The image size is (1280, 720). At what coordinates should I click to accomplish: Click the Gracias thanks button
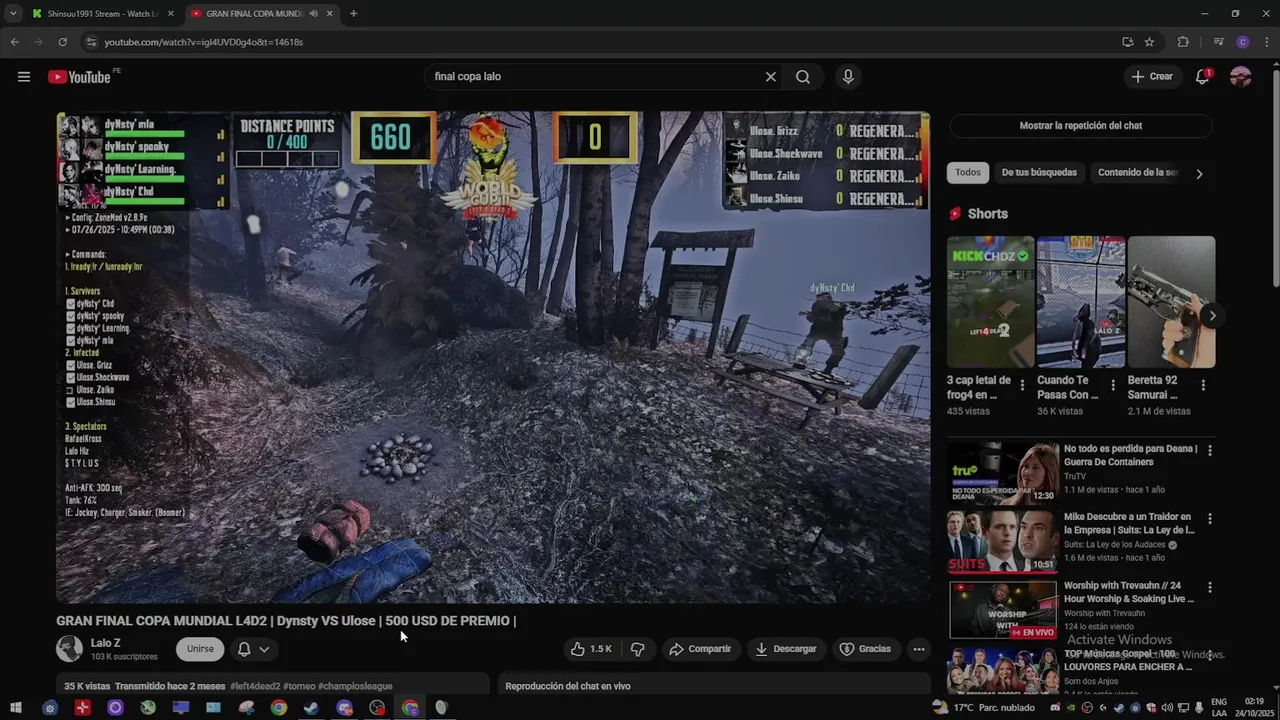[x=865, y=649]
